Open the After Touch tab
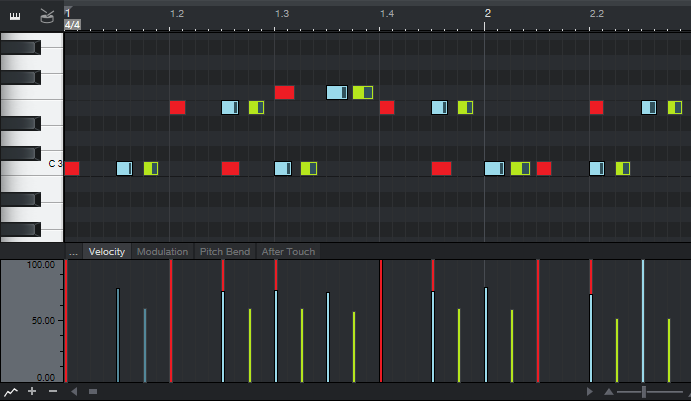This screenshot has height=401, width=691. click(288, 252)
